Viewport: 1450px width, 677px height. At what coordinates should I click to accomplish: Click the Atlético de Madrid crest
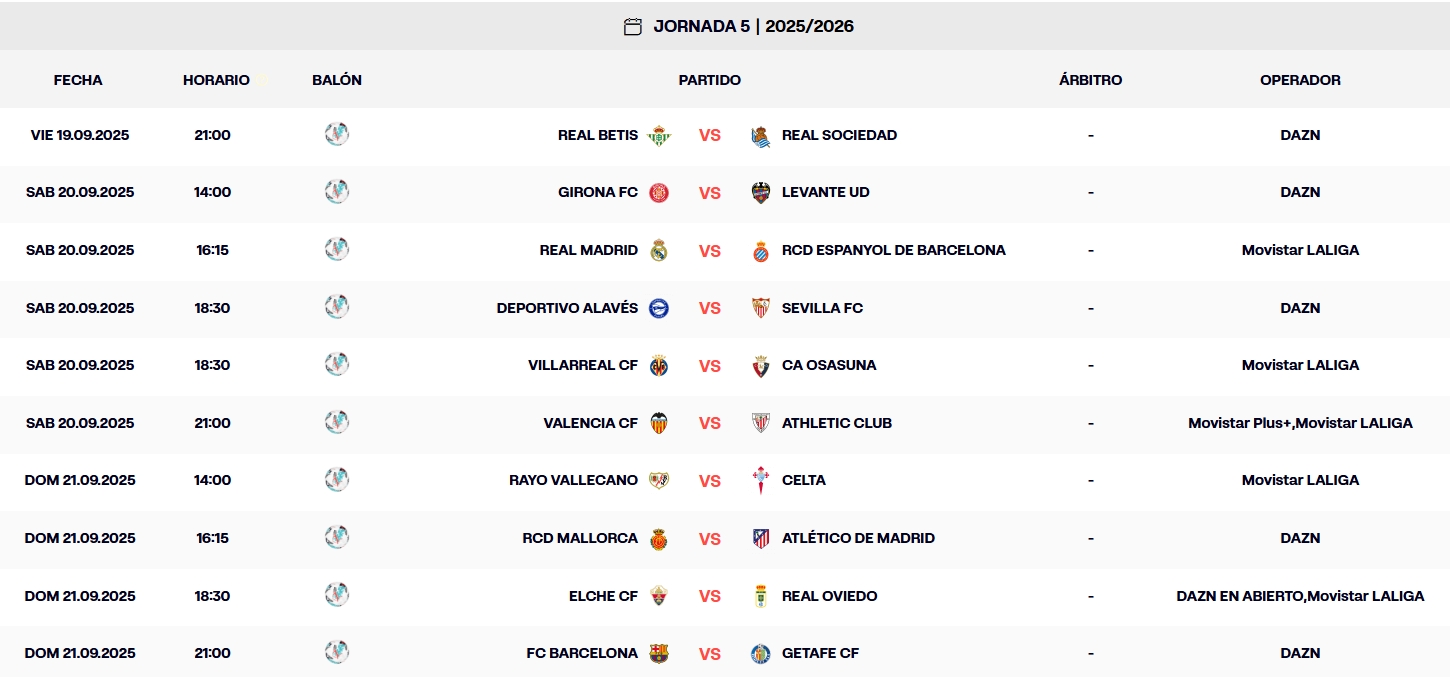tap(760, 538)
